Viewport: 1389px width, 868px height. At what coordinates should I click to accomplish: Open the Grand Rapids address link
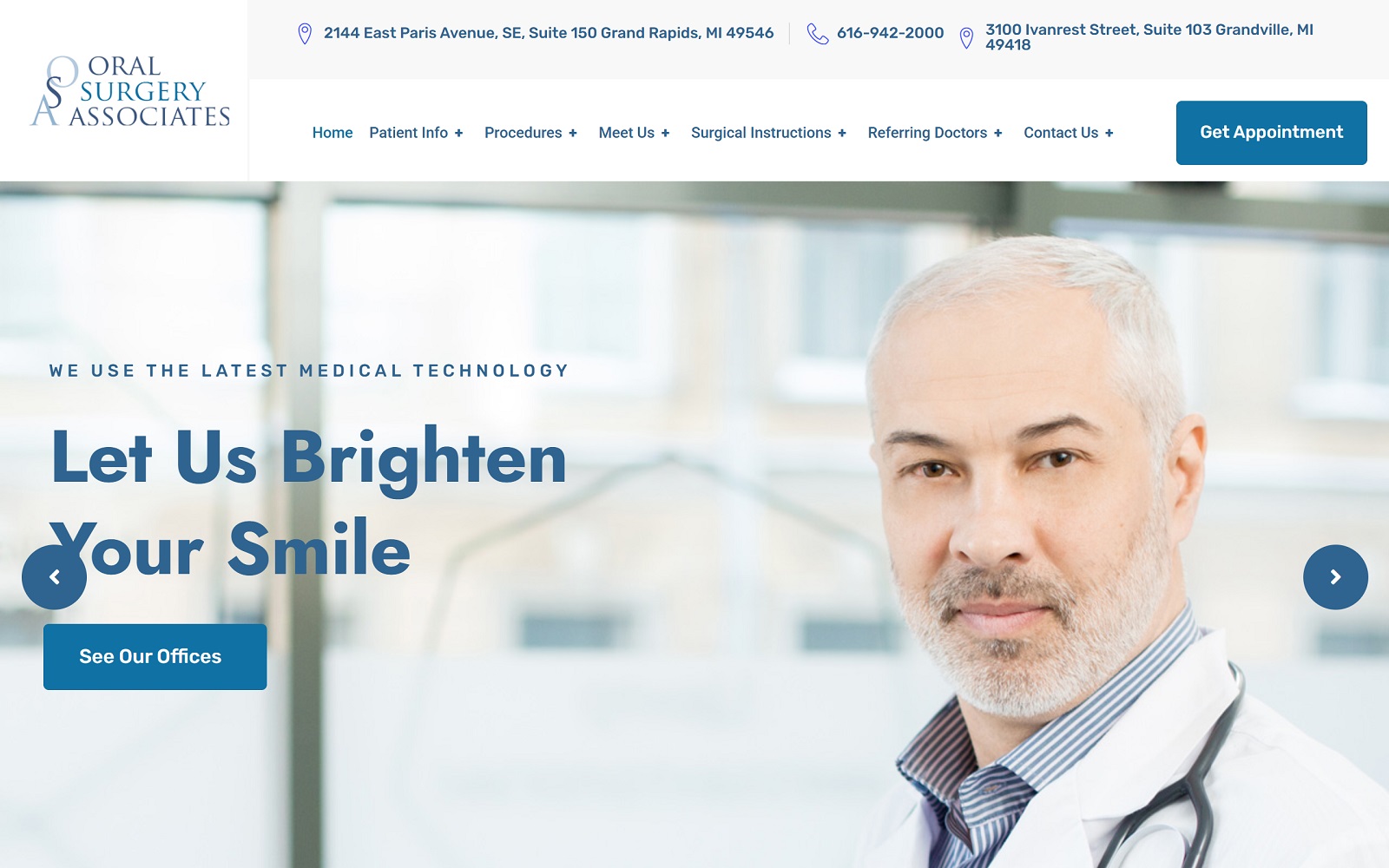[x=549, y=33]
